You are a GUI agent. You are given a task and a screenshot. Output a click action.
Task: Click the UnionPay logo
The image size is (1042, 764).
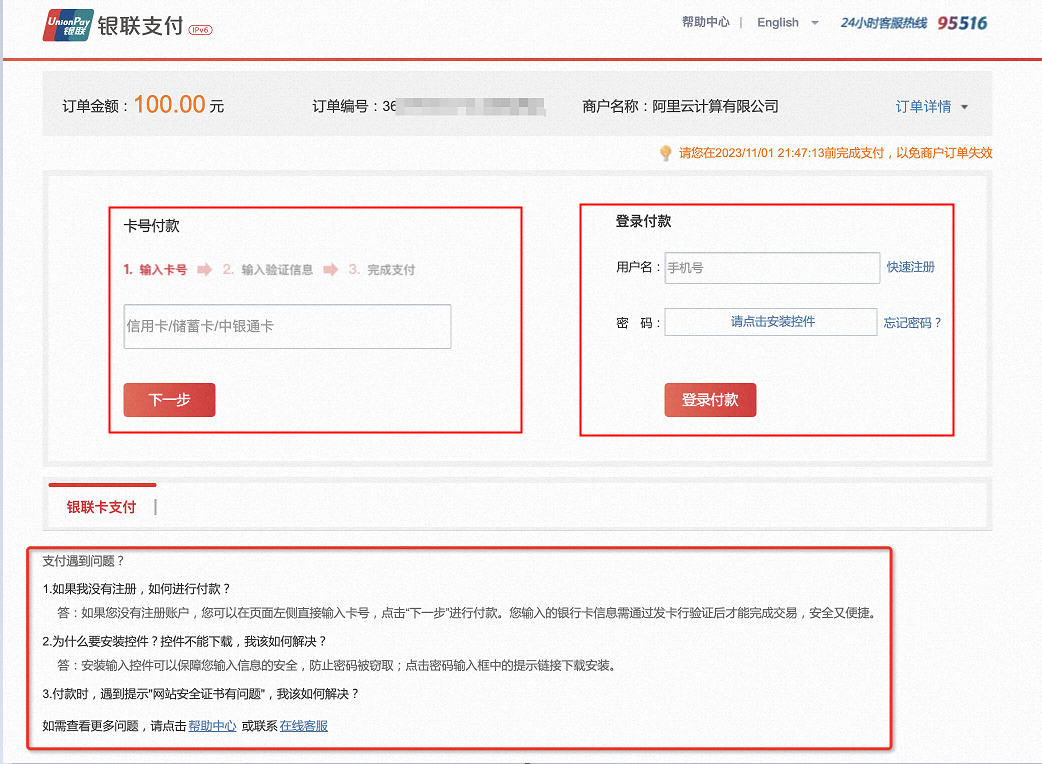[67, 25]
